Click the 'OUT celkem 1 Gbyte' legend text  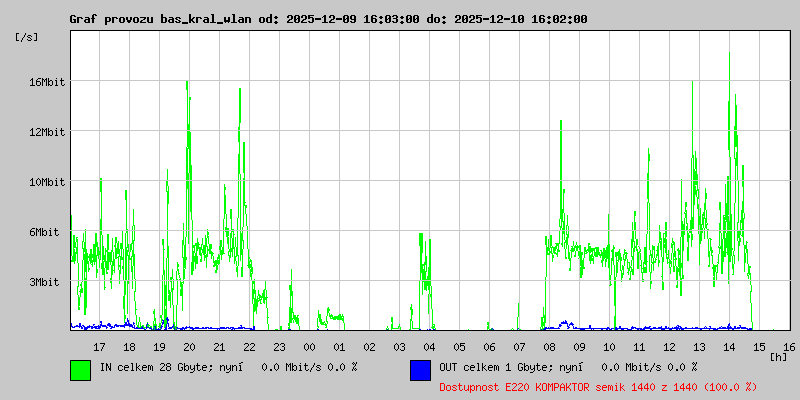[x=498, y=367]
